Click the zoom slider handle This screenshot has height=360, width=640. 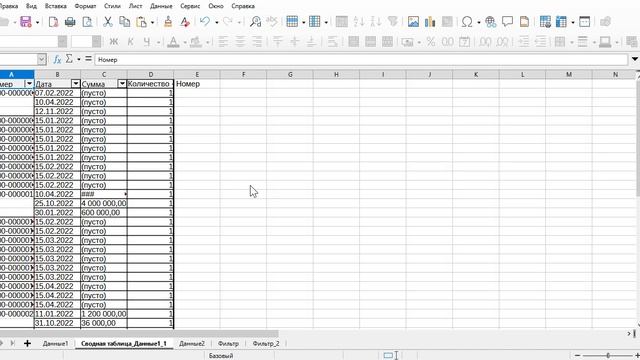(x=608, y=356)
